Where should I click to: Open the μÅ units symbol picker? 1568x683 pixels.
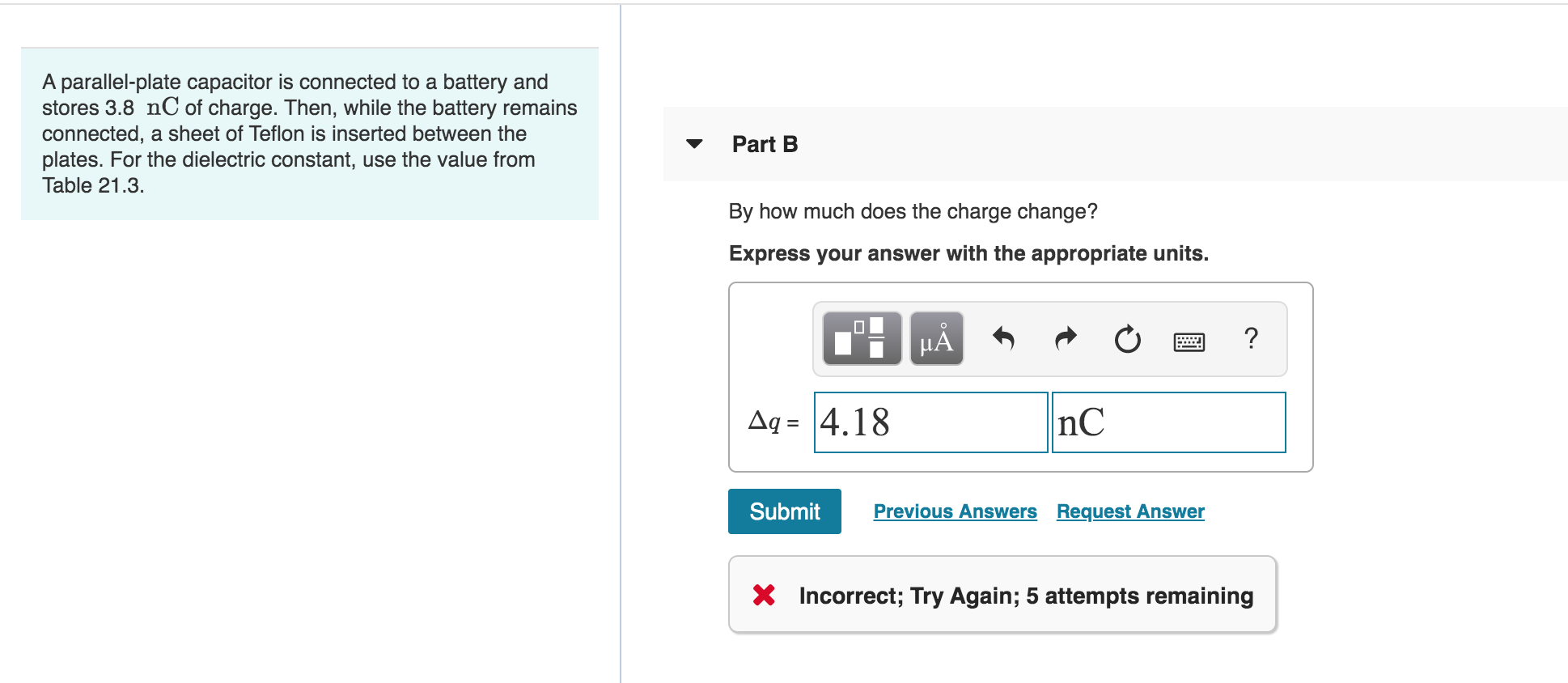coord(934,340)
